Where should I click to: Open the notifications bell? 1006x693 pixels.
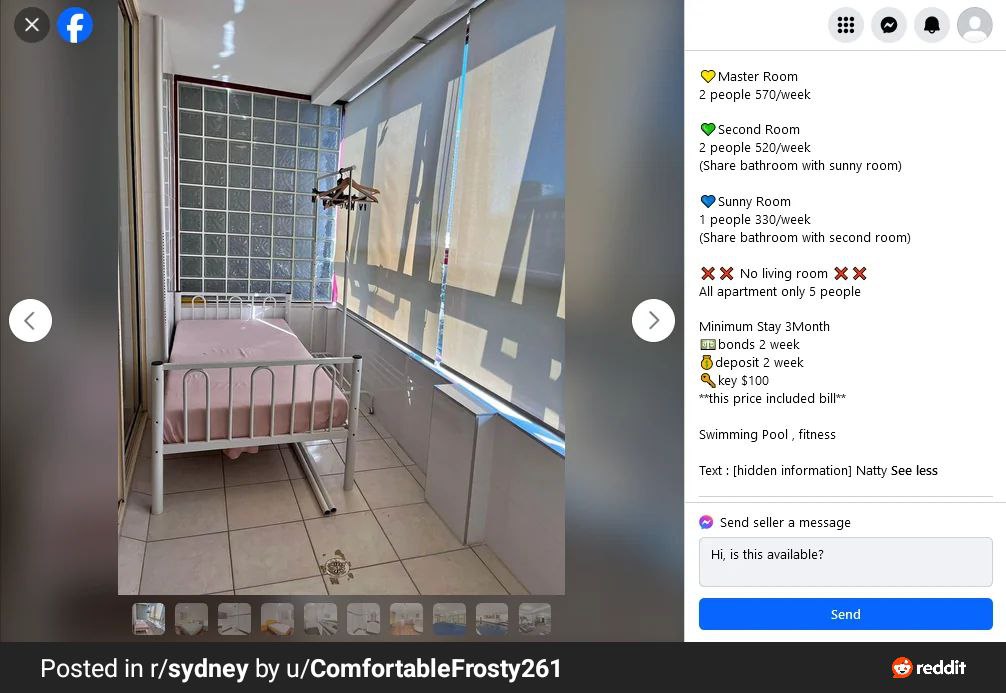point(932,25)
